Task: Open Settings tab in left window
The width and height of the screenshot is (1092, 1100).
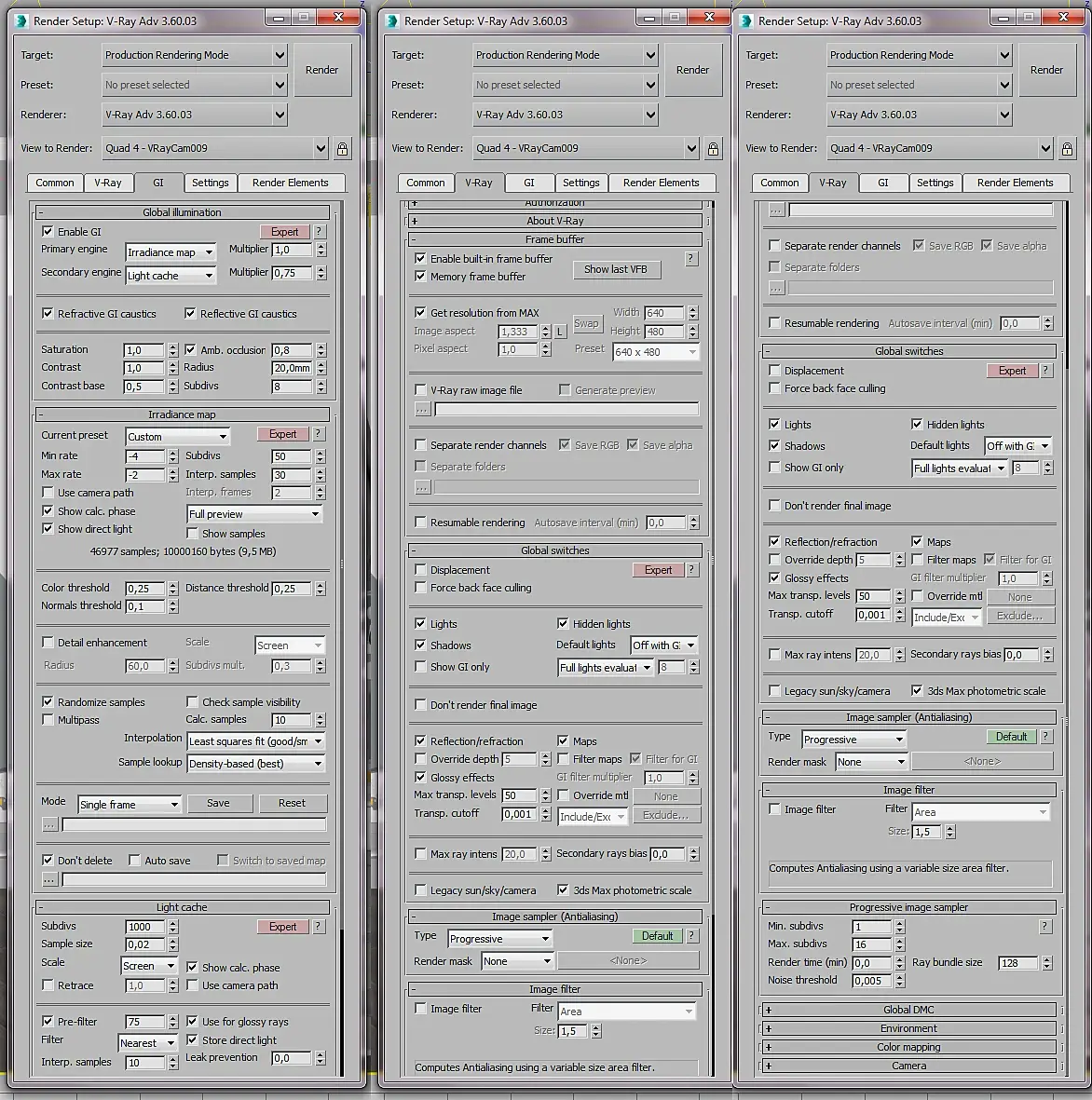Action: coord(211,183)
